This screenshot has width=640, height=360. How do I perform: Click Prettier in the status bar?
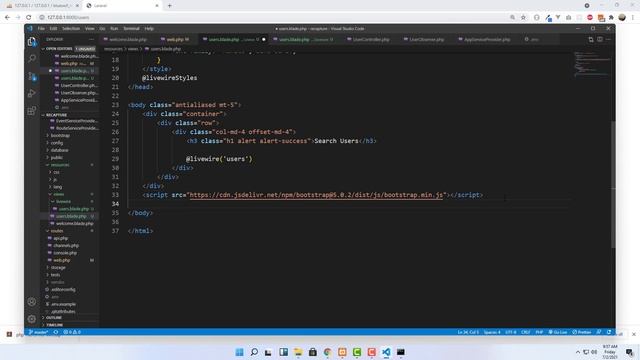pos(582,332)
